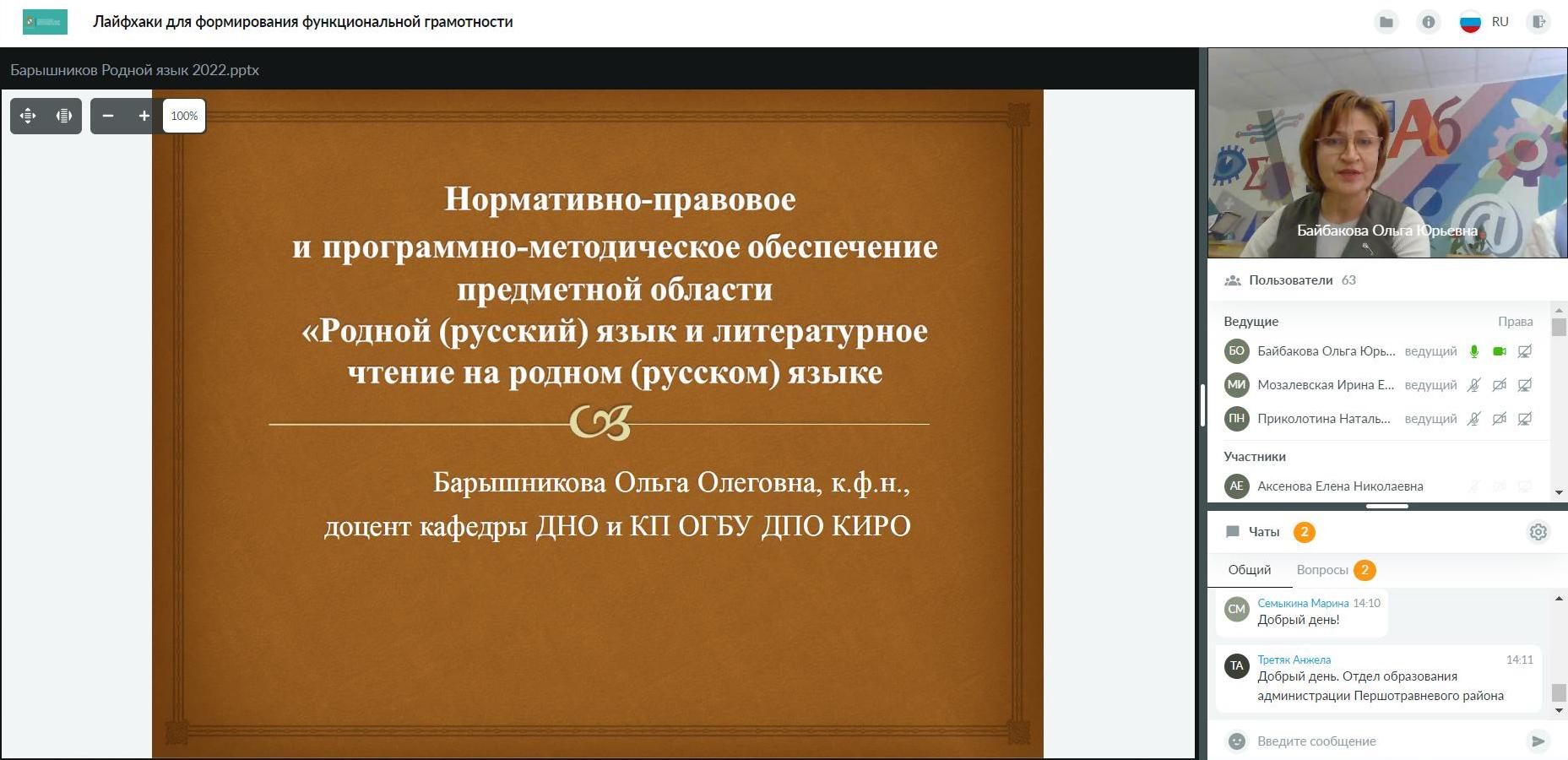Open chat settings gear icon

[x=1538, y=532]
